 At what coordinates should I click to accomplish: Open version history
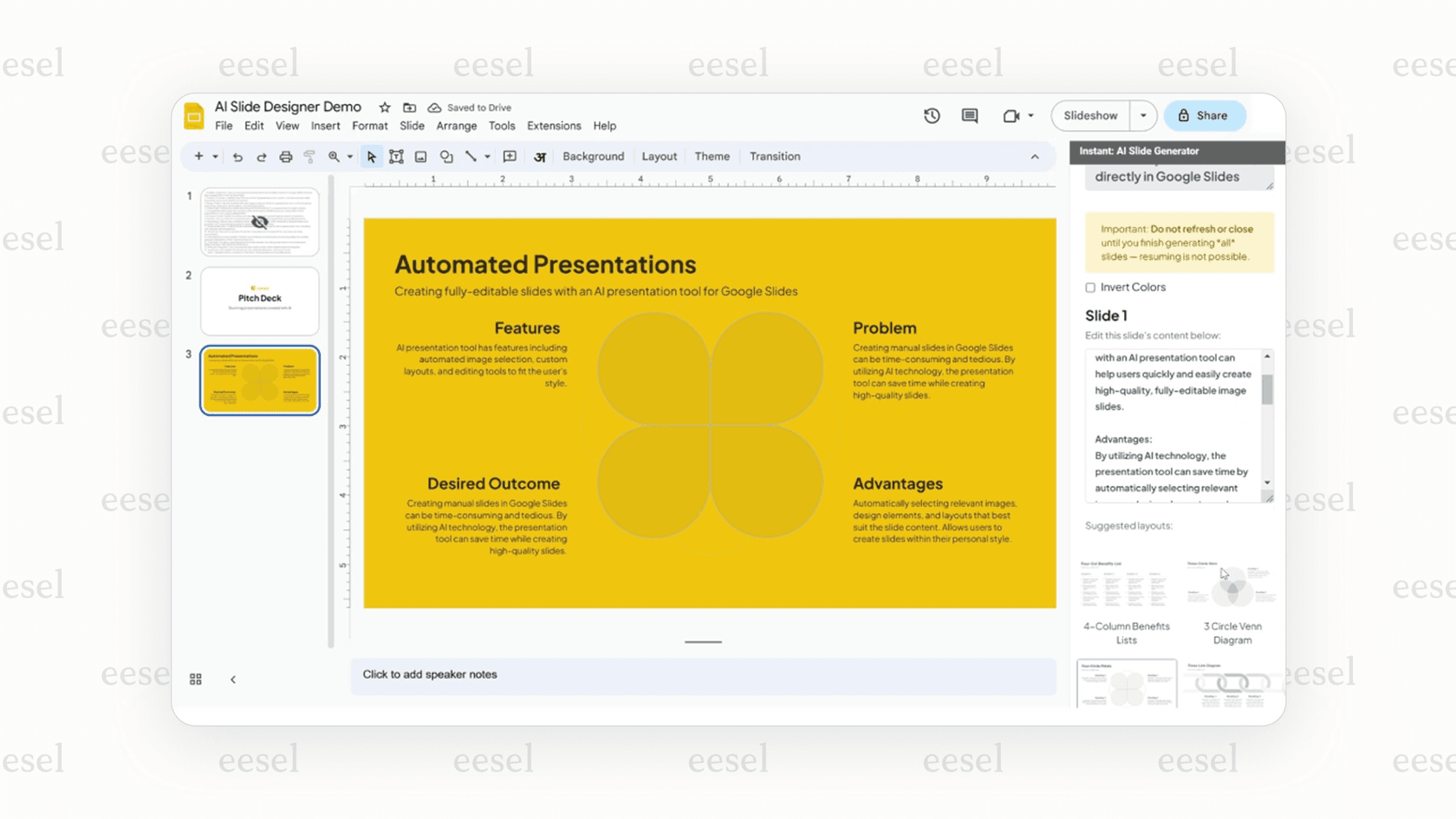[932, 115]
